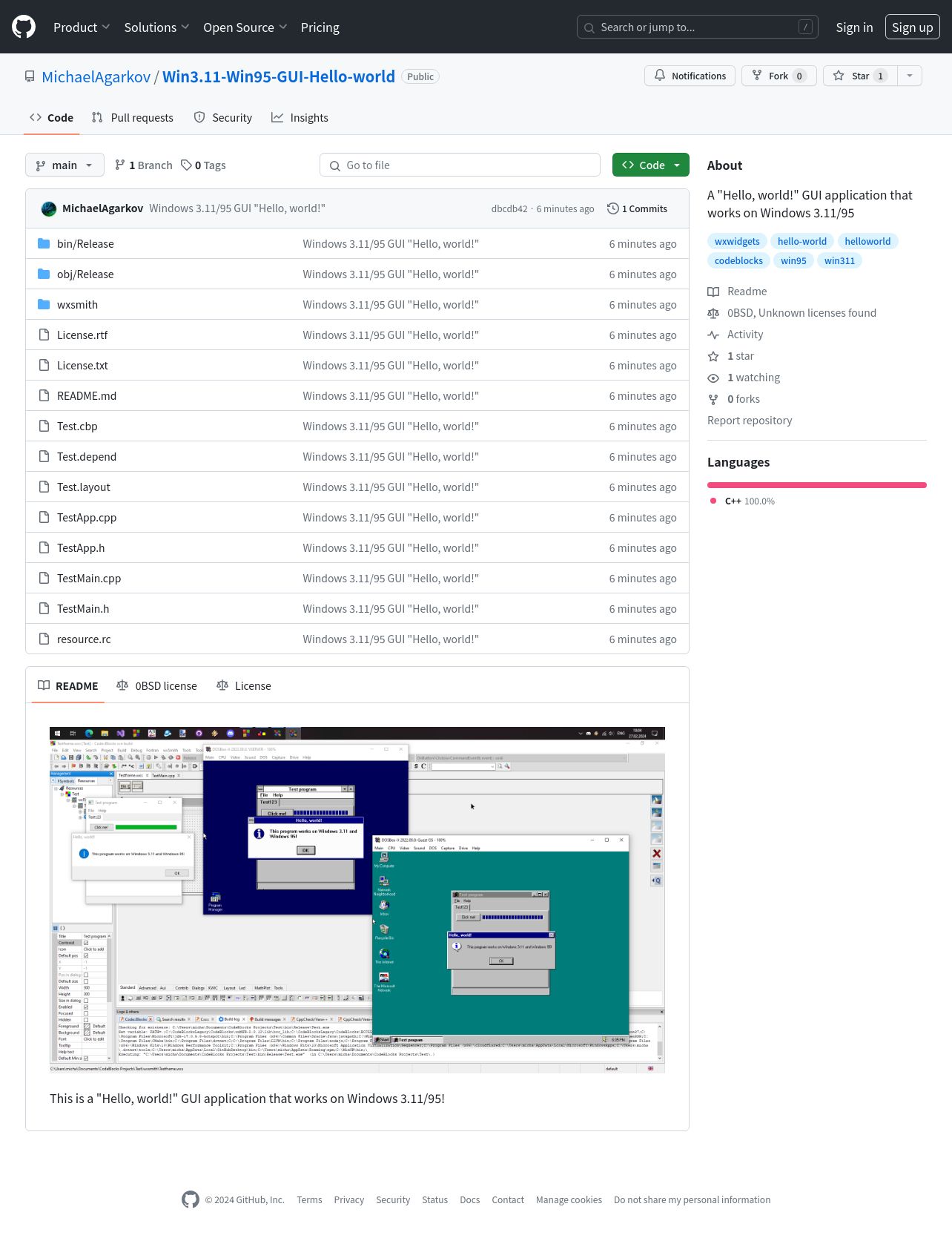Open Manage cookies in footer

point(569,1199)
